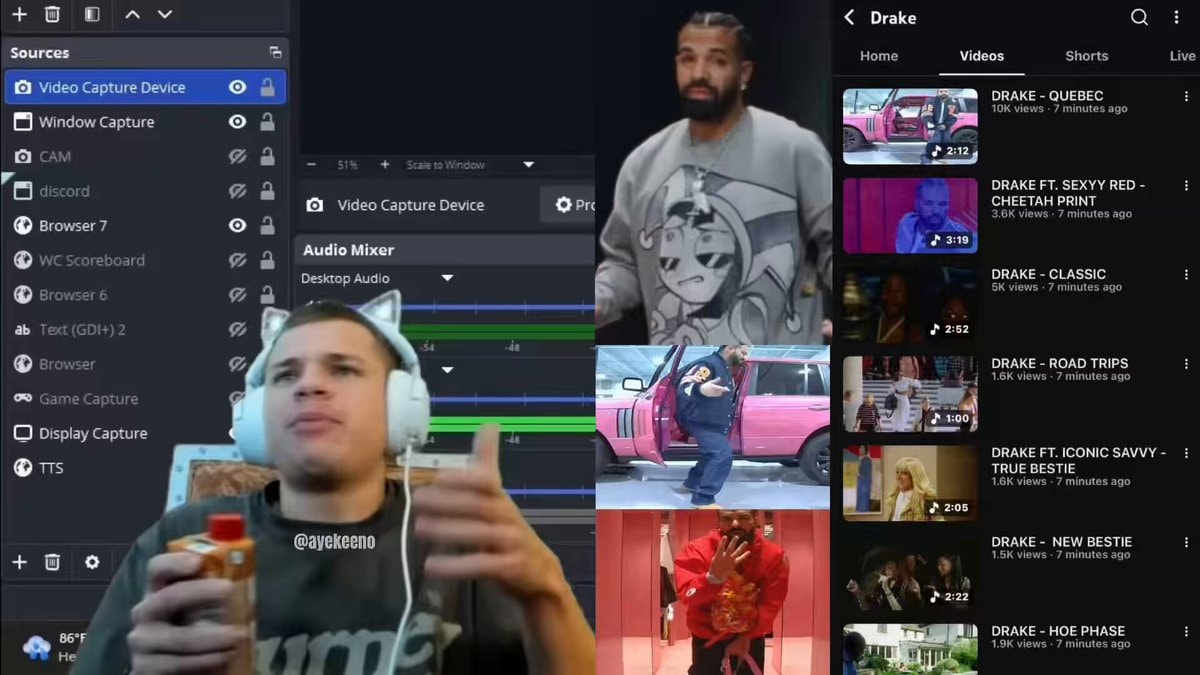Open CHEETAH PRINT video thumbnail
The width and height of the screenshot is (1200, 675).
coord(910,215)
